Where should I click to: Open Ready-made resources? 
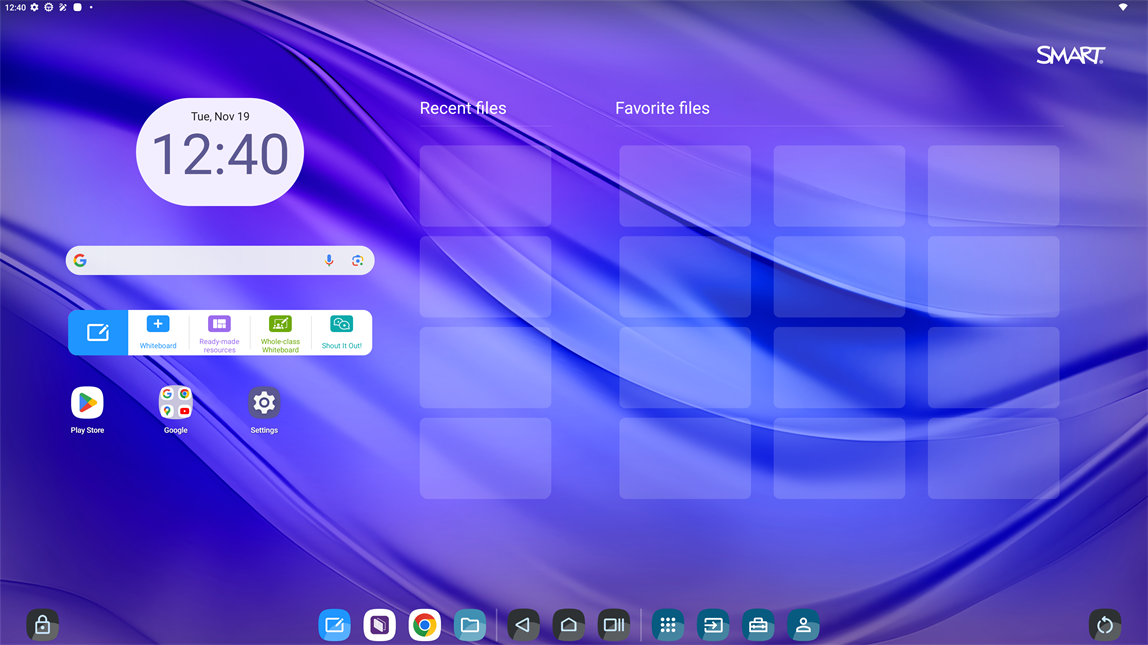[219, 332]
